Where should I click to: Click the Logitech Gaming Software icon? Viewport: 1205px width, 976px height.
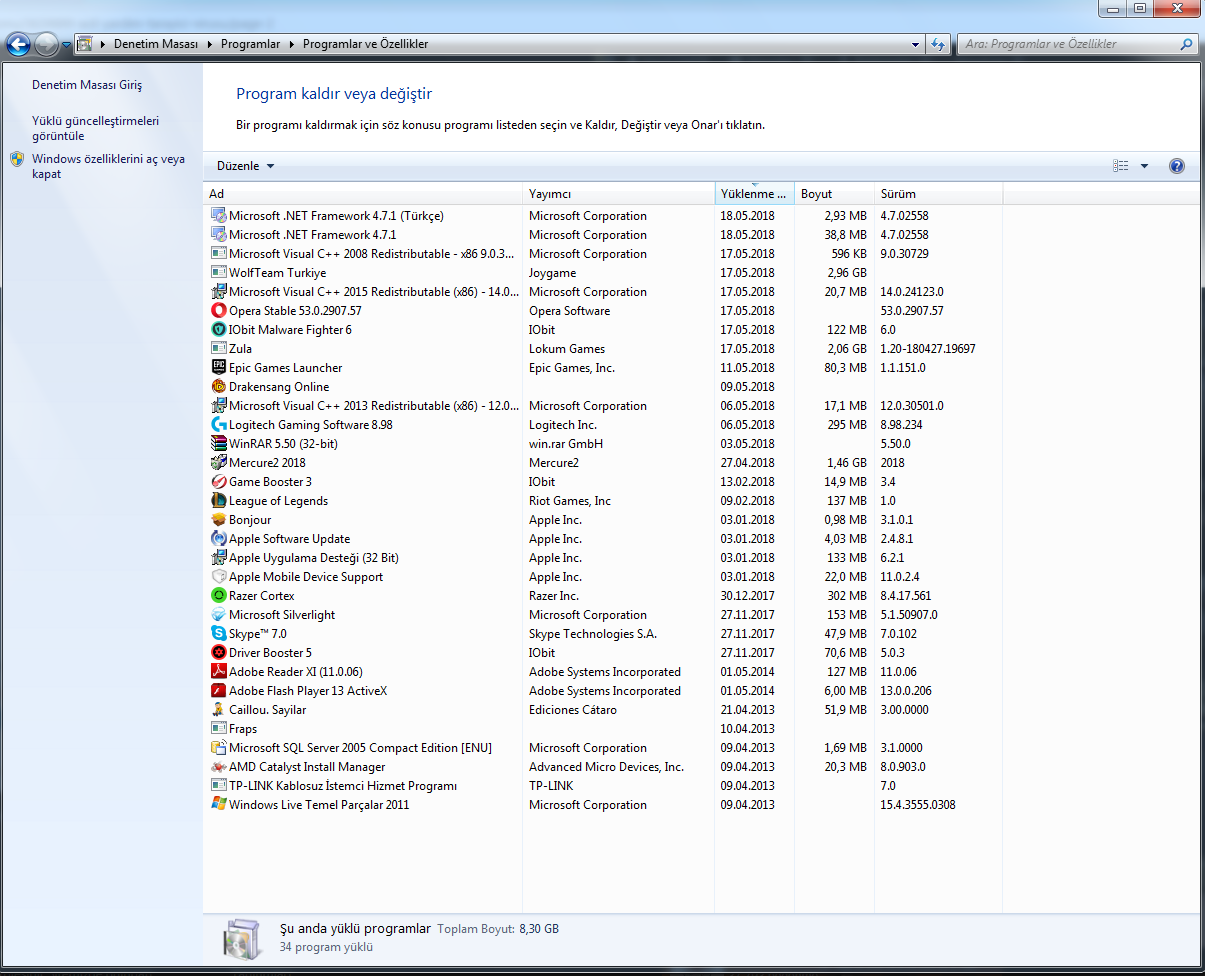(219, 425)
